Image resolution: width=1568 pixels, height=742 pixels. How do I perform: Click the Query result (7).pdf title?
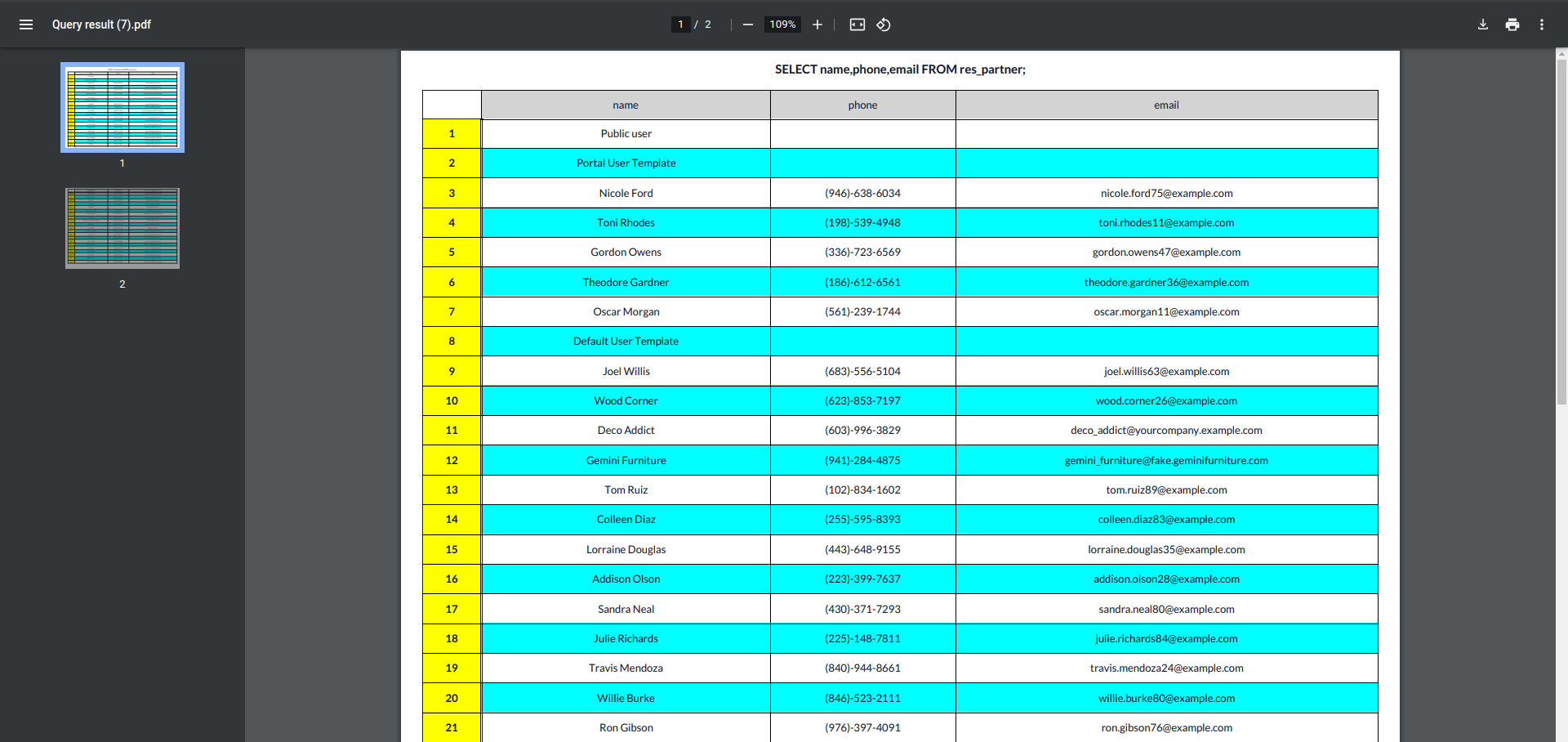point(101,25)
